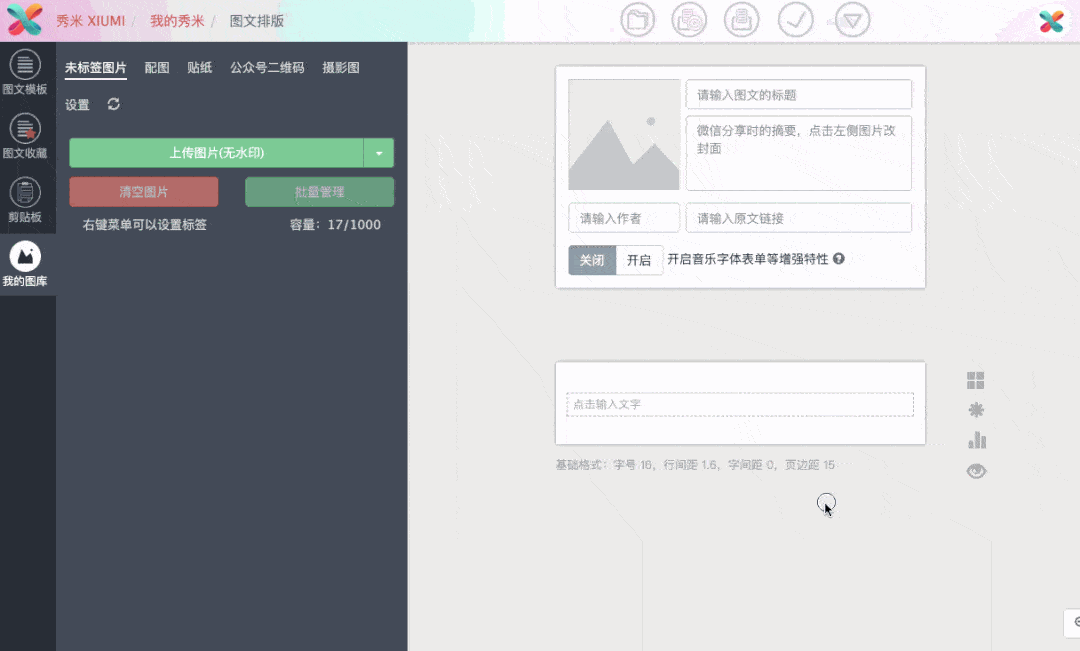The height and width of the screenshot is (651, 1080).
Task: Open the 图文收藏 panel
Action: tap(25, 133)
